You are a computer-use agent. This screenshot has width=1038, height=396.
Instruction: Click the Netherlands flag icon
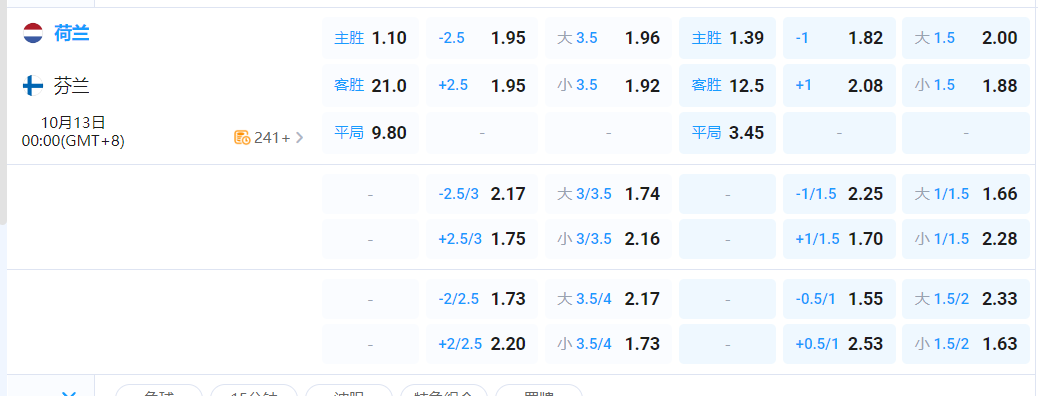(32, 33)
